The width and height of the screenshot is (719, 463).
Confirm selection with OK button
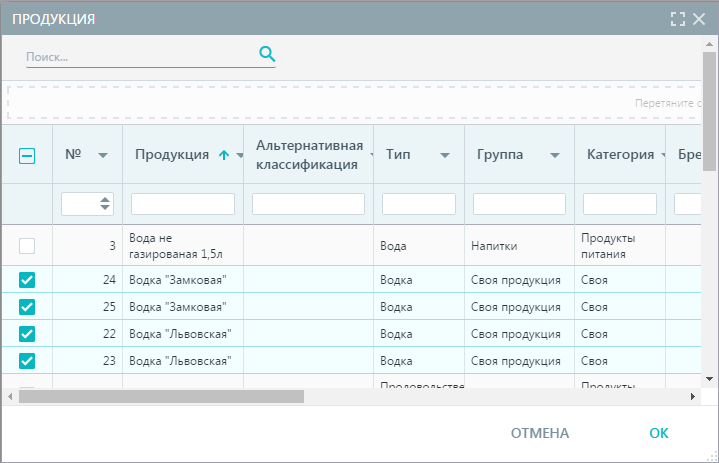659,433
